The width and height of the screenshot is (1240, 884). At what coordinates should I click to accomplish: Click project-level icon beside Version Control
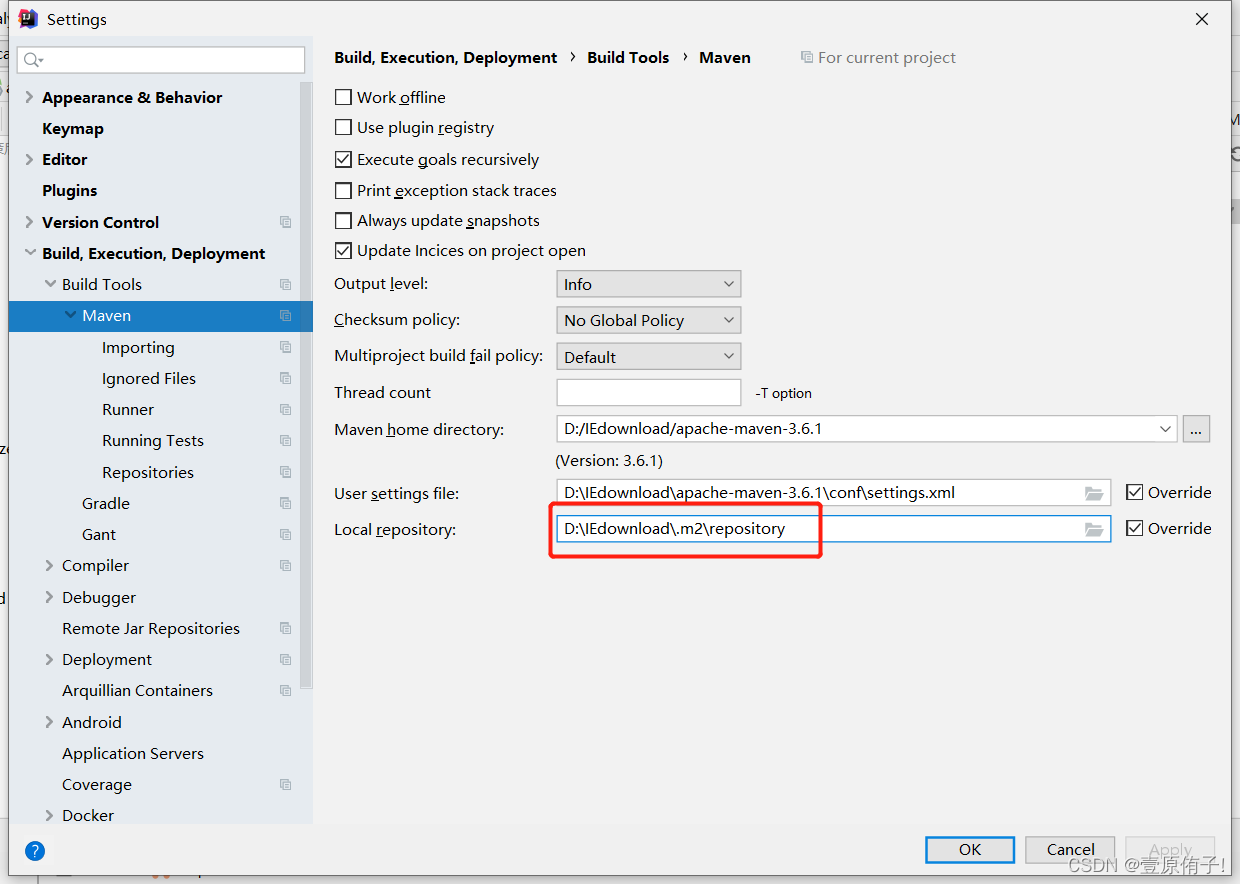tap(286, 222)
